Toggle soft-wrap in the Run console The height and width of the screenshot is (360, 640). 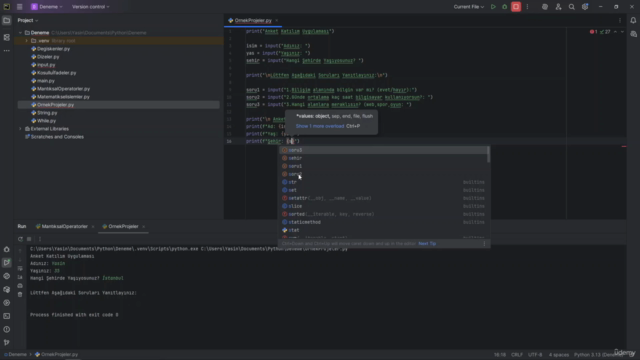20,268
